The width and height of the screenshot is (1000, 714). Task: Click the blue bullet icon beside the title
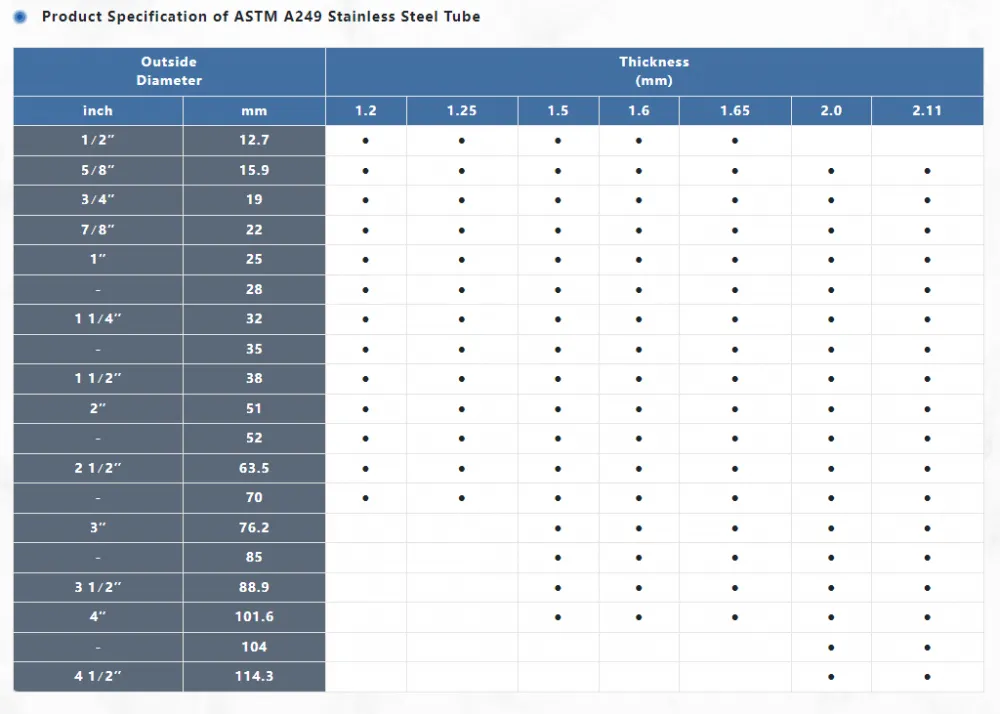coord(20,17)
